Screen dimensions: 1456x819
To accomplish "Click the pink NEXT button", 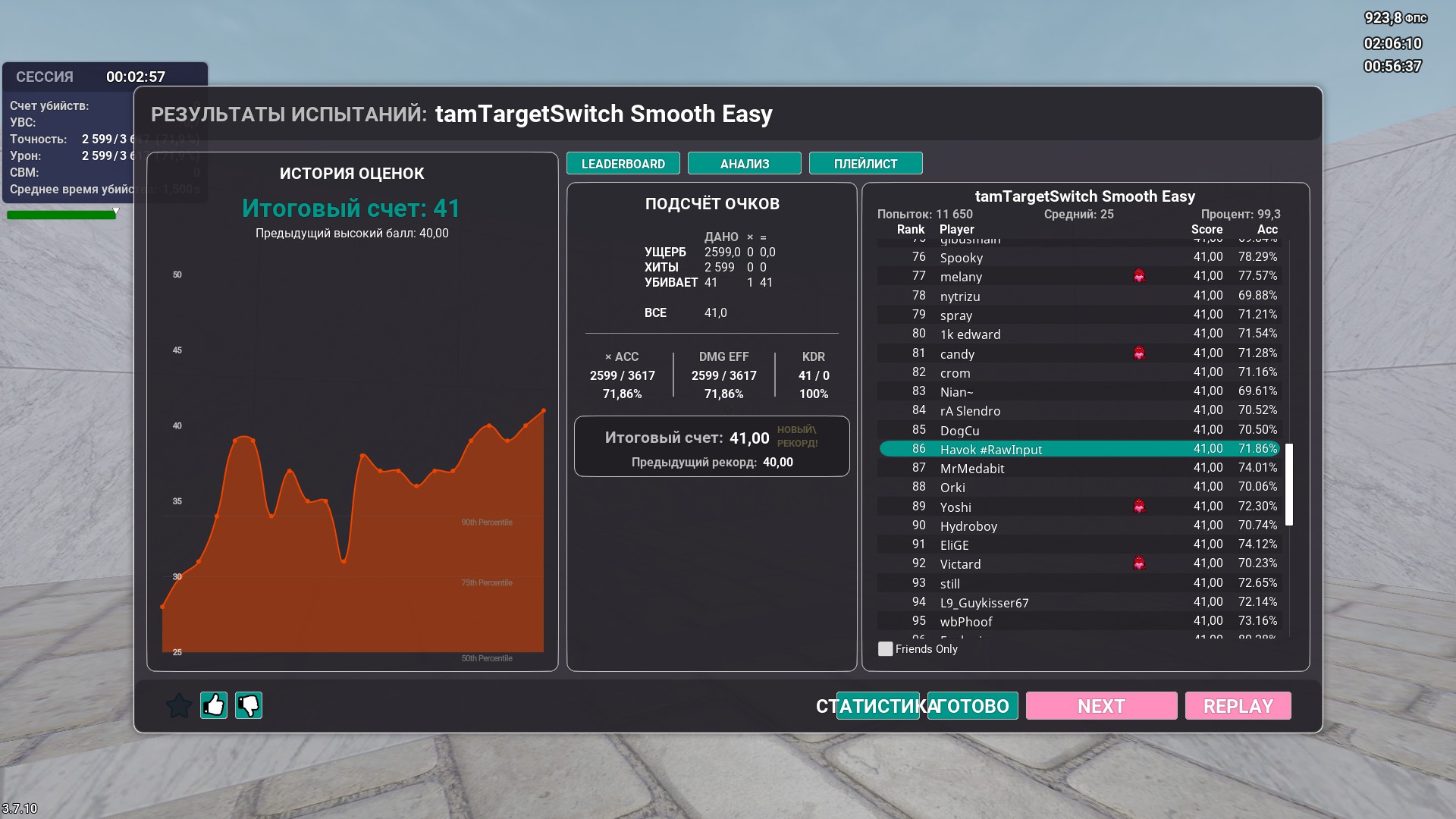I will 1101,706.
